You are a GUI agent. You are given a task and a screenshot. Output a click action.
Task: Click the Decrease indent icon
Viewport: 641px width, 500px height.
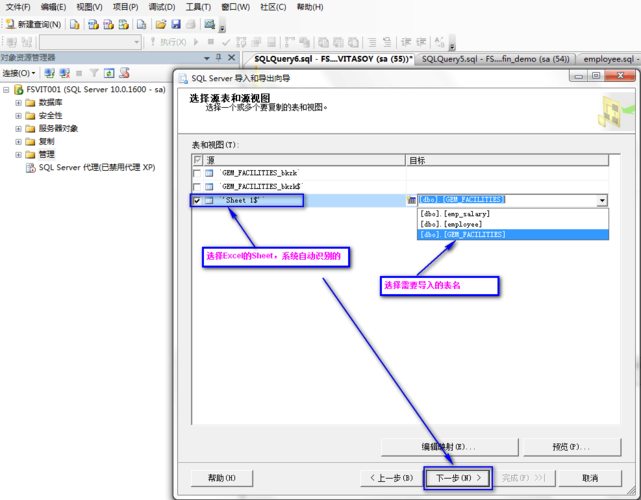(406, 42)
